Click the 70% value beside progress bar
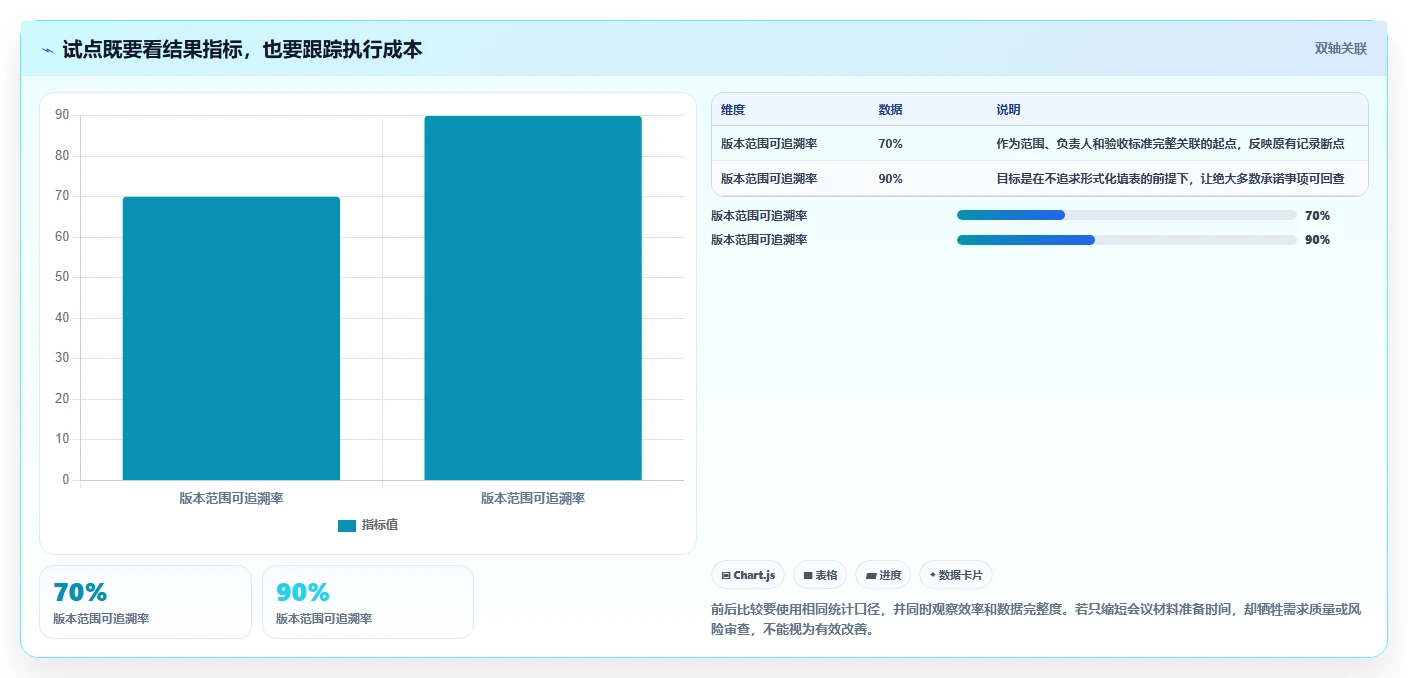Viewport: 1408px width, 678px height. point(1317,215)
